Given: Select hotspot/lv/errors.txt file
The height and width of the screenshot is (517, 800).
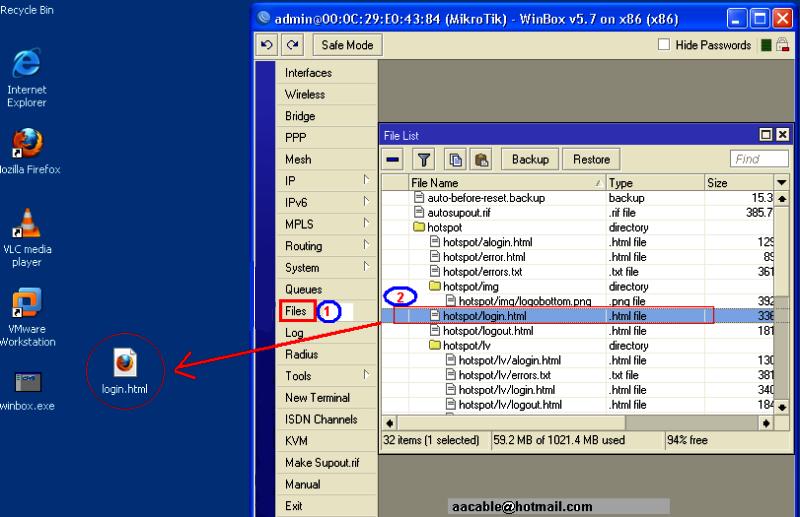Looking at the screenshot, I should pos(578,375).
